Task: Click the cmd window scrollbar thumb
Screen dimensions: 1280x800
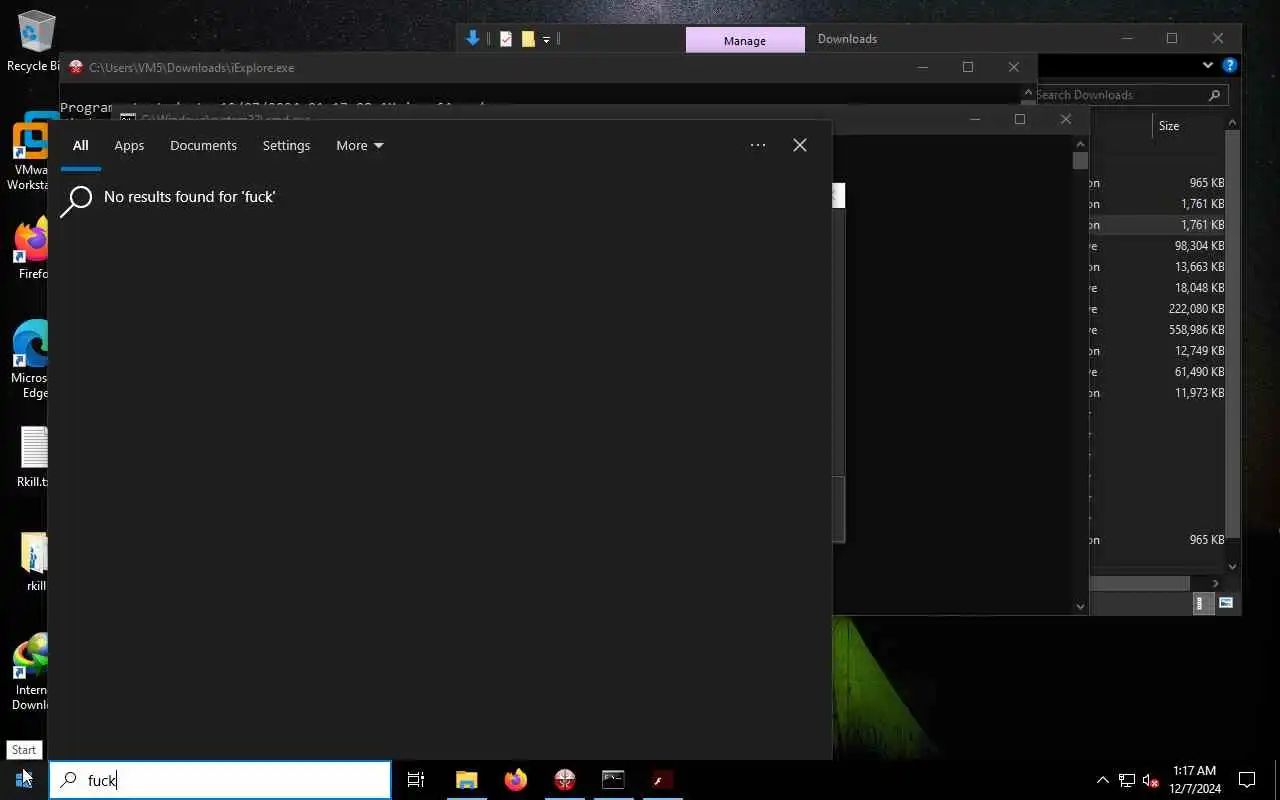Action: click(x=1080, y=160)
